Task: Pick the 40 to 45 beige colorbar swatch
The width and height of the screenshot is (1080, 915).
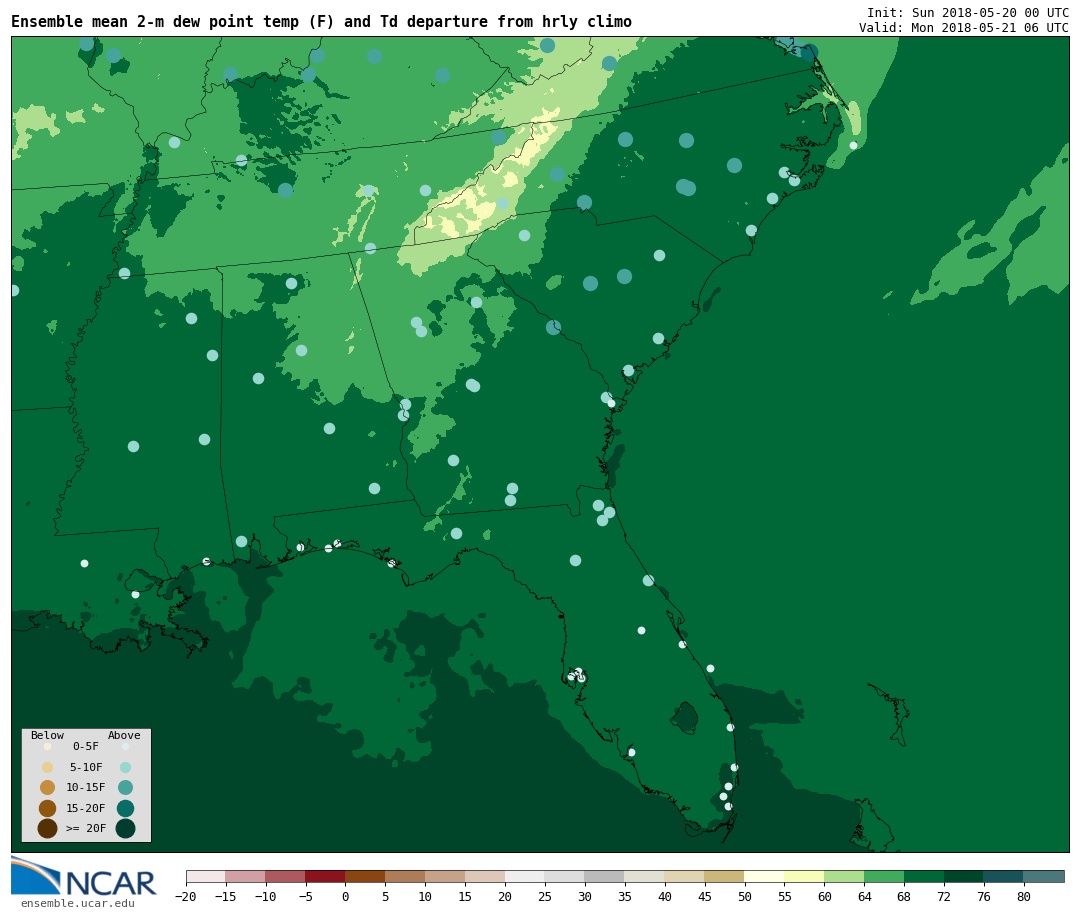Action: point(685,876)
